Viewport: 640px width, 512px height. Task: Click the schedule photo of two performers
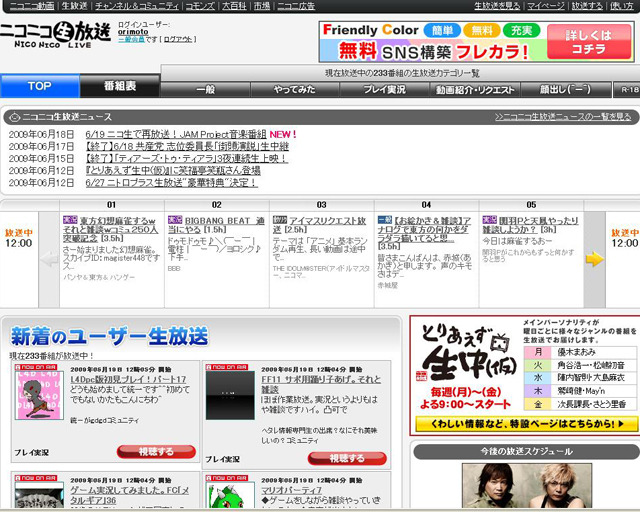(527, 485)
